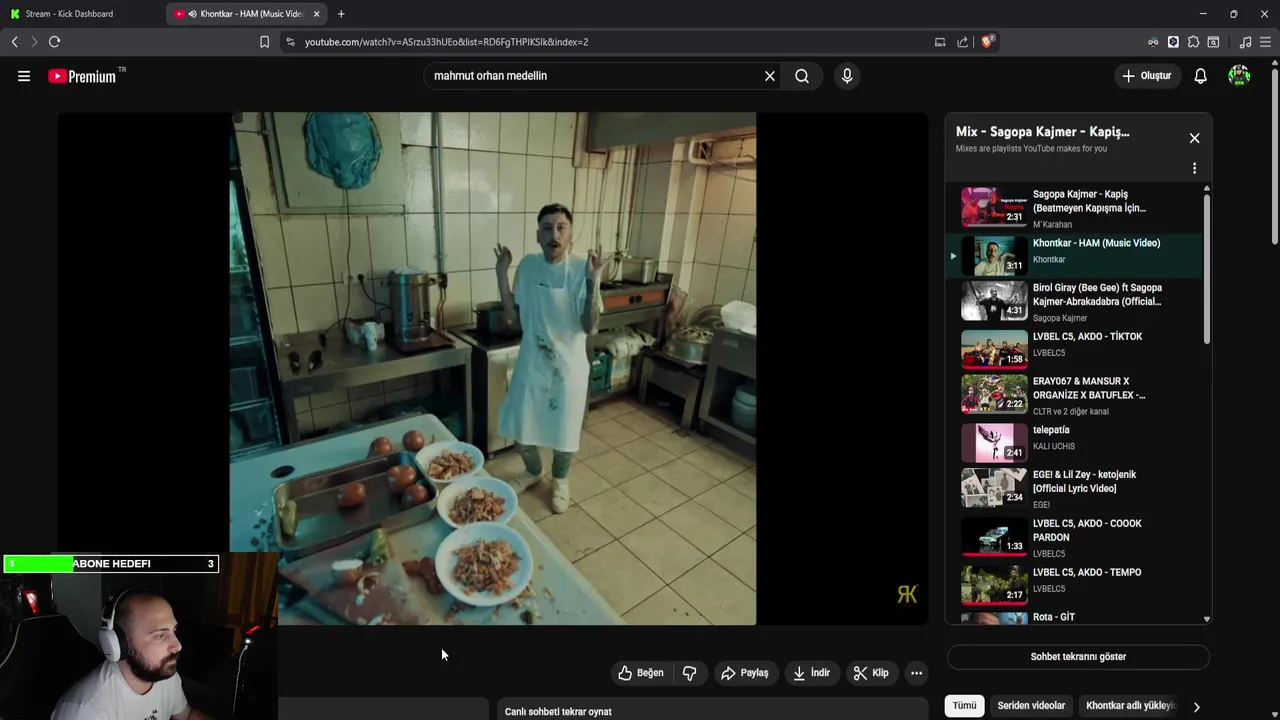Screen dimensions: 1280x720
Task: Open the YouTube hamburger guide menu
Action: [x=24, y=76]
